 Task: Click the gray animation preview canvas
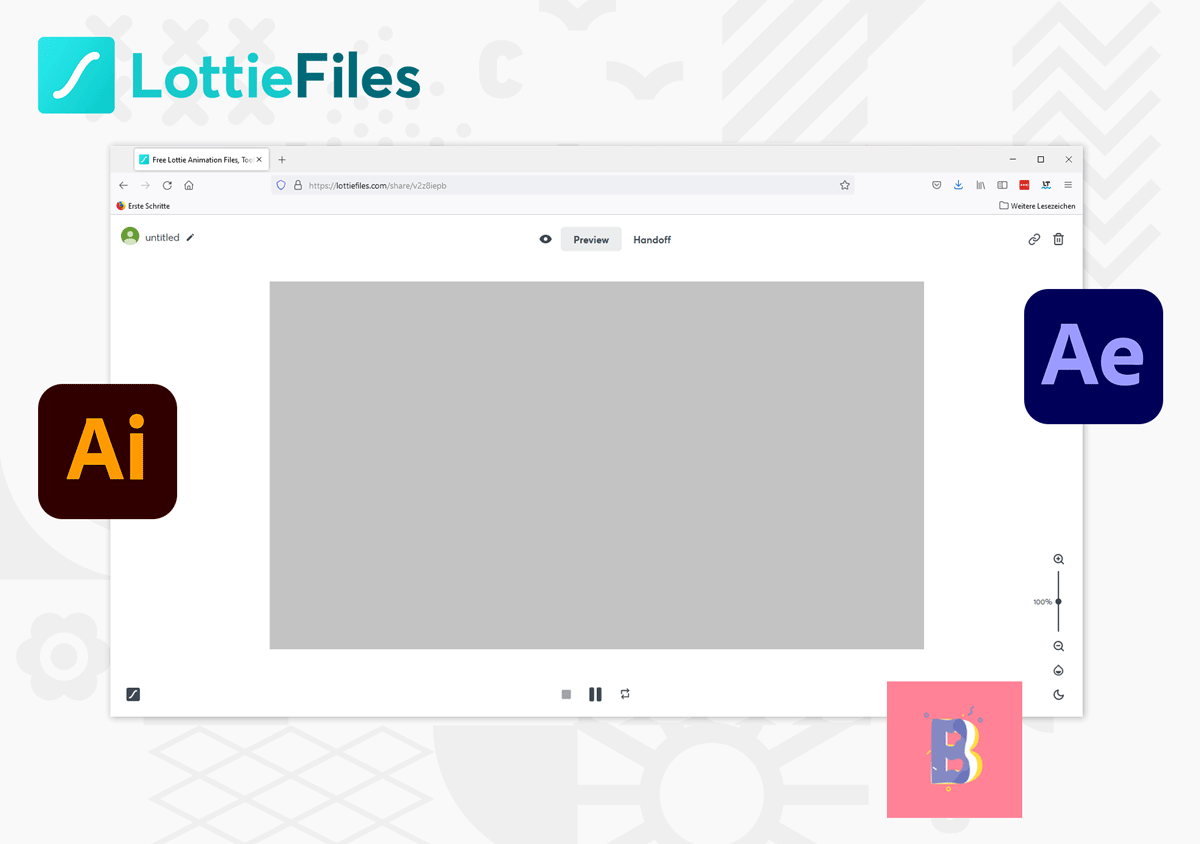click(x=597, y=465)
